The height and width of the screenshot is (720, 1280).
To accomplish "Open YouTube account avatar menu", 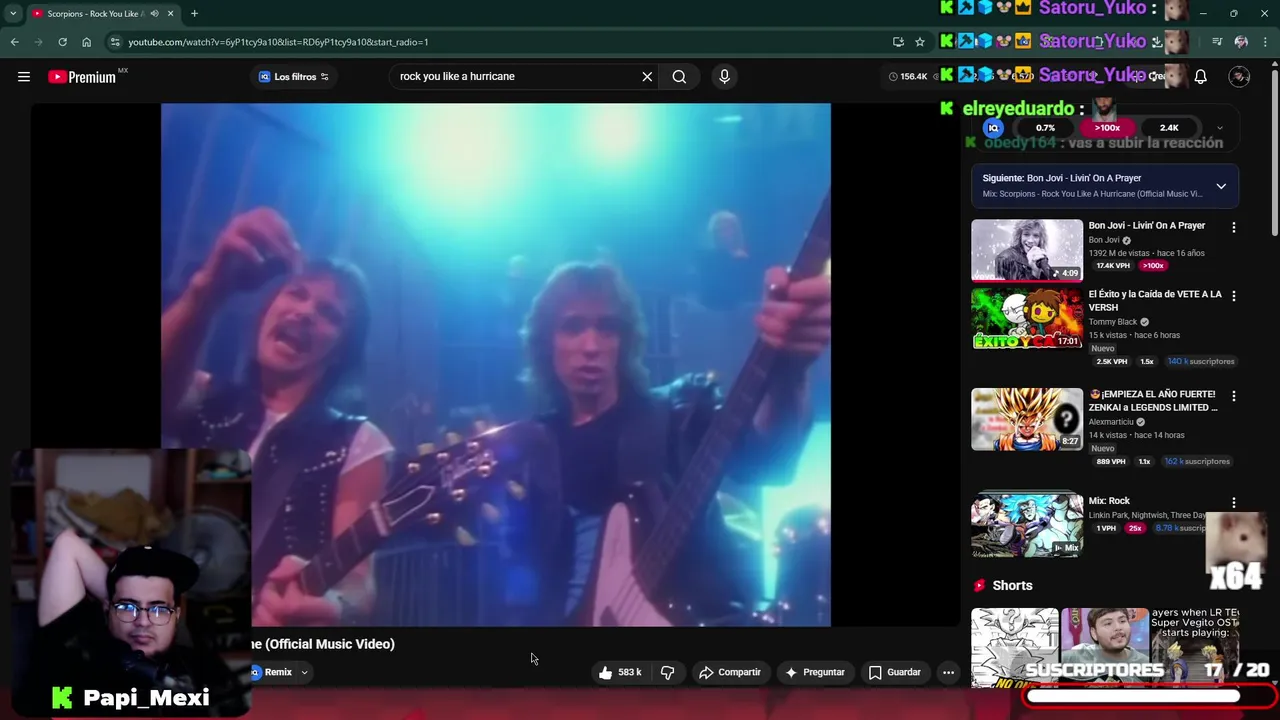I will (1239, 77).
